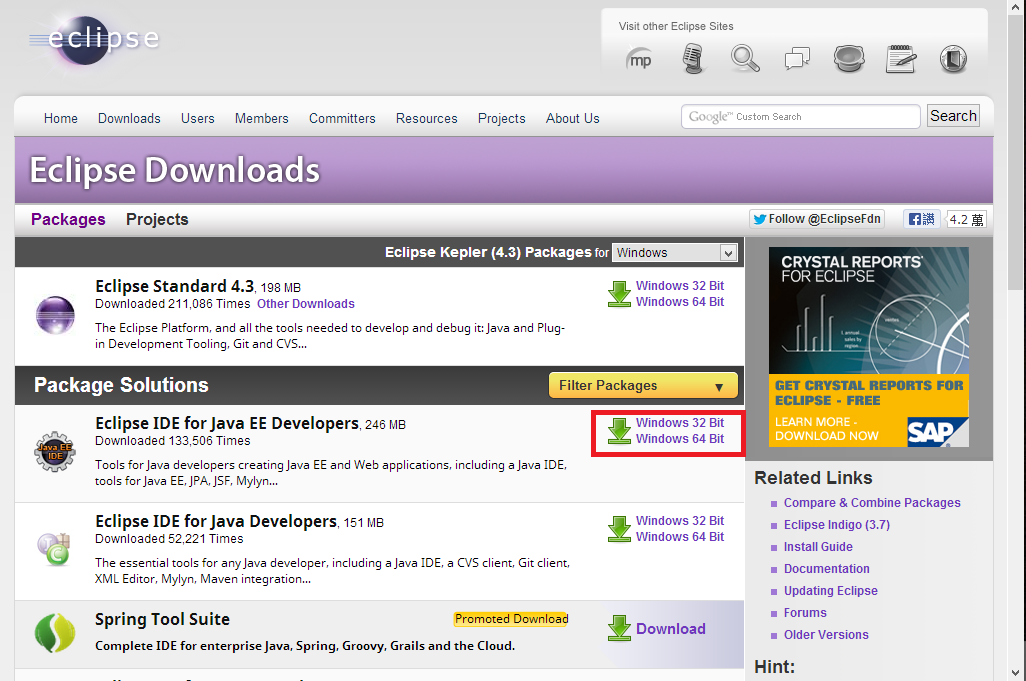Open Eclipse IDE for Java Developers title
The width and height of the screenshot is (1026, 681).
[216, 522]
